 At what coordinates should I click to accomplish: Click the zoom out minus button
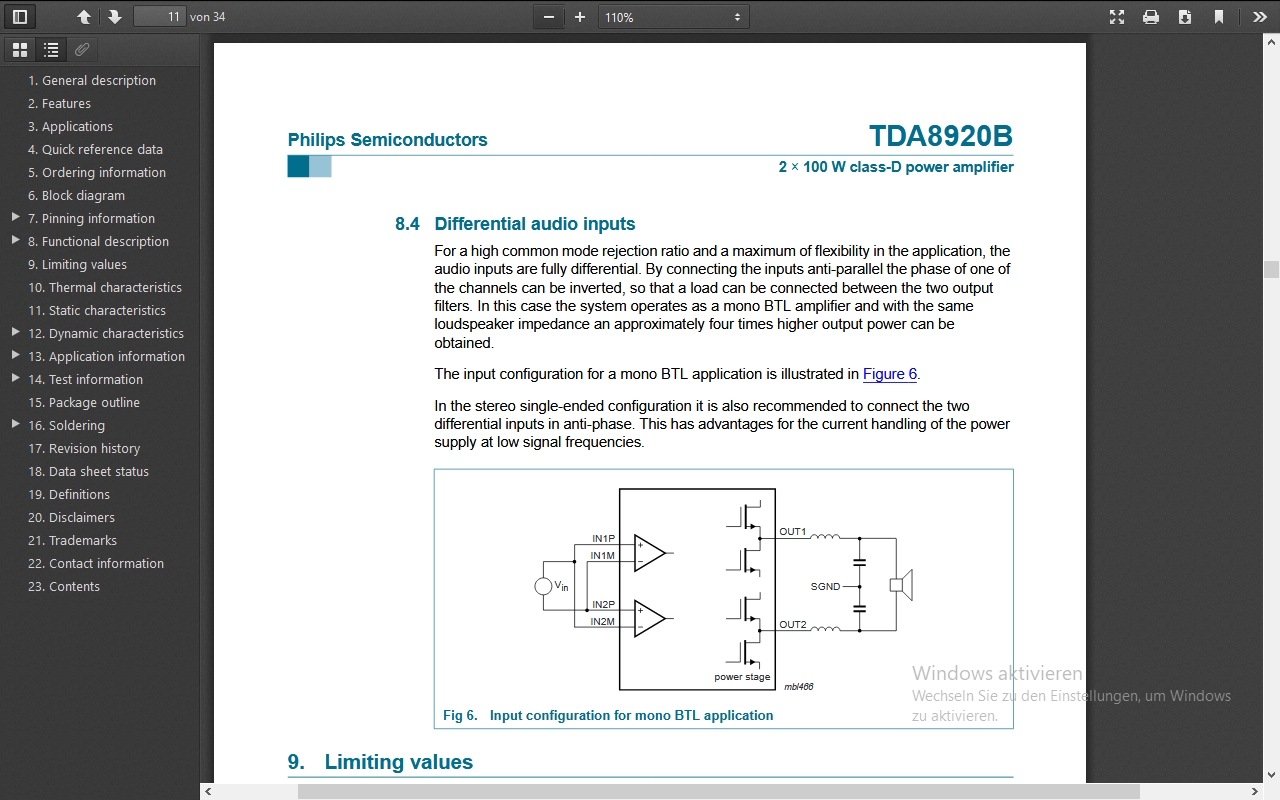coord(548,17)
